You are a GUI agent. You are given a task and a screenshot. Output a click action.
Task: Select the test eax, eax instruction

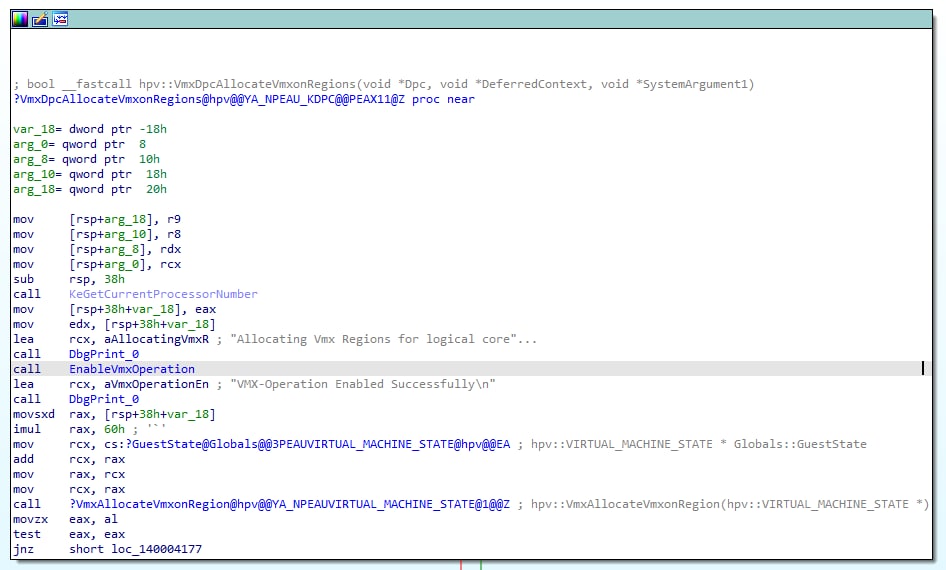(x=69, y=534)
